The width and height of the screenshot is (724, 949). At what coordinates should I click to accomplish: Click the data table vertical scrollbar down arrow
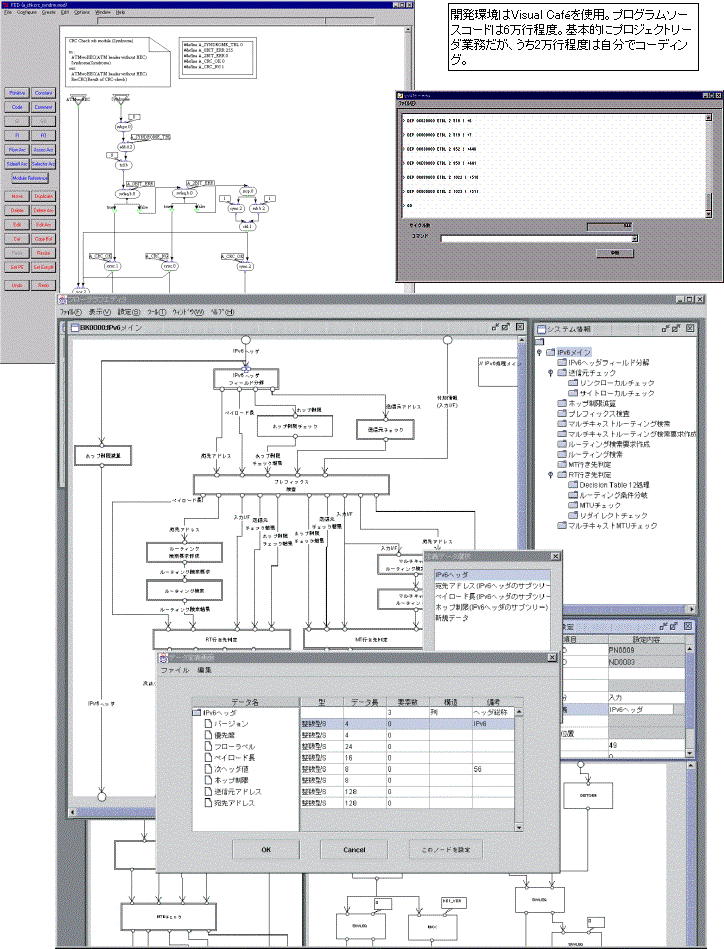[519, 827]
